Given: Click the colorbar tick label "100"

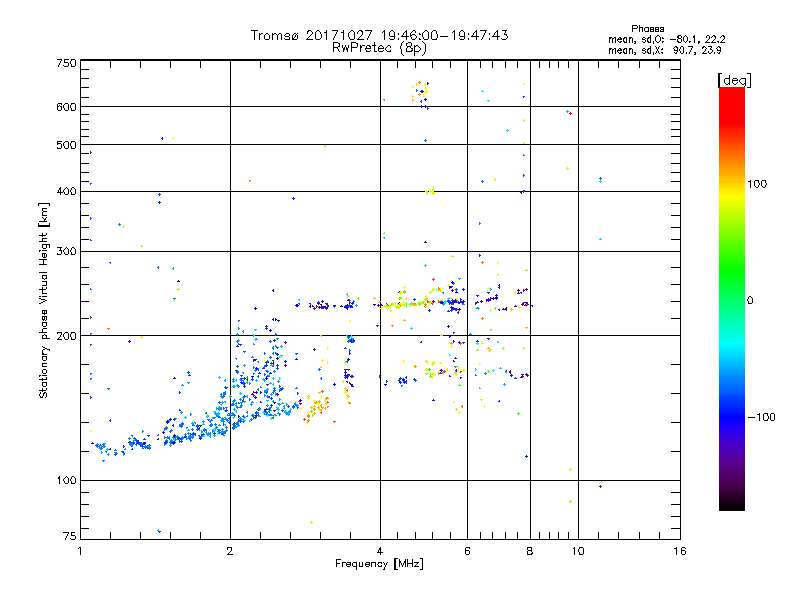Looking at the screenshot, I should click(x=757, y=184).
